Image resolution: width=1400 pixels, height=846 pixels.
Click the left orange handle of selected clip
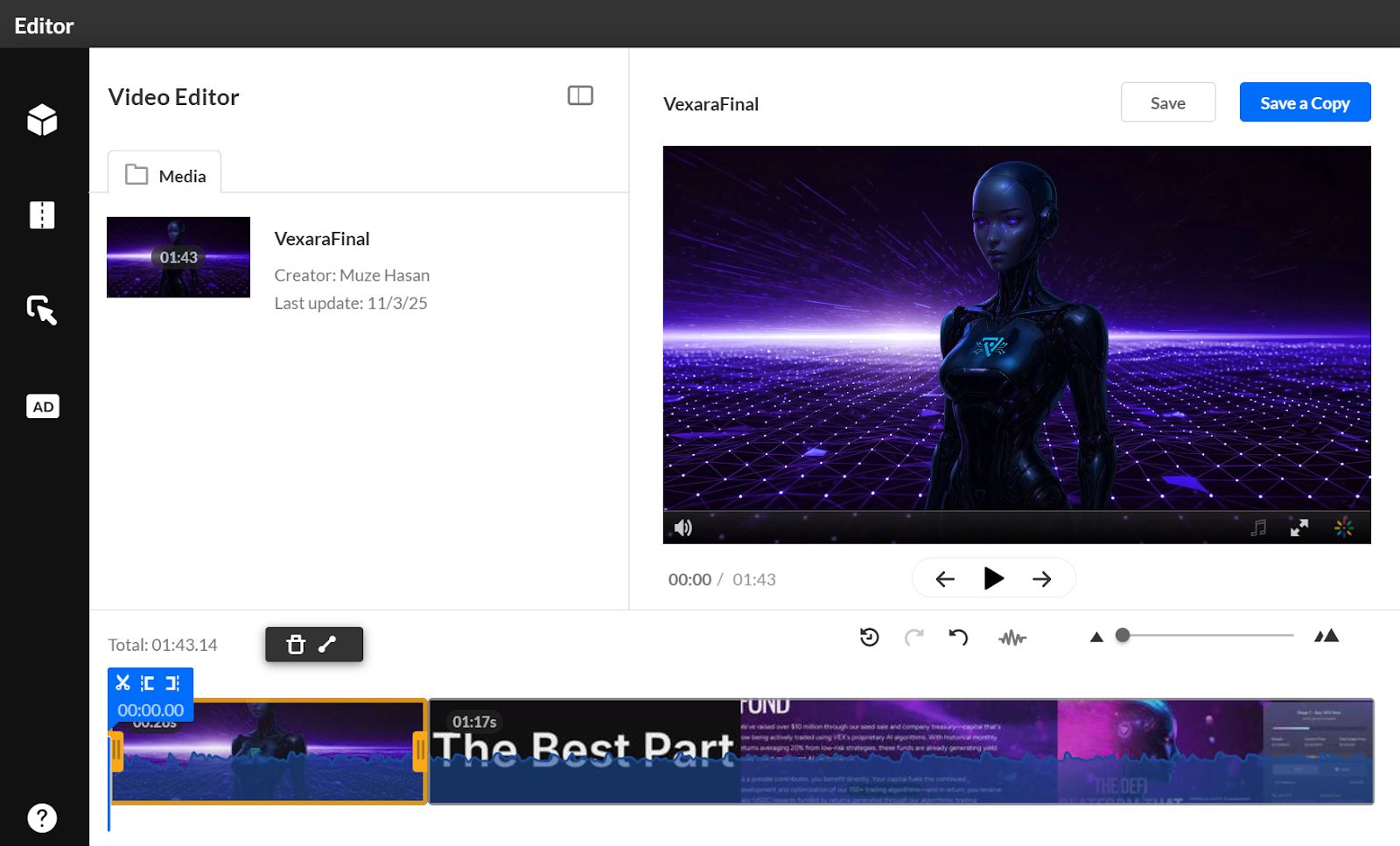tap(116, 752)
